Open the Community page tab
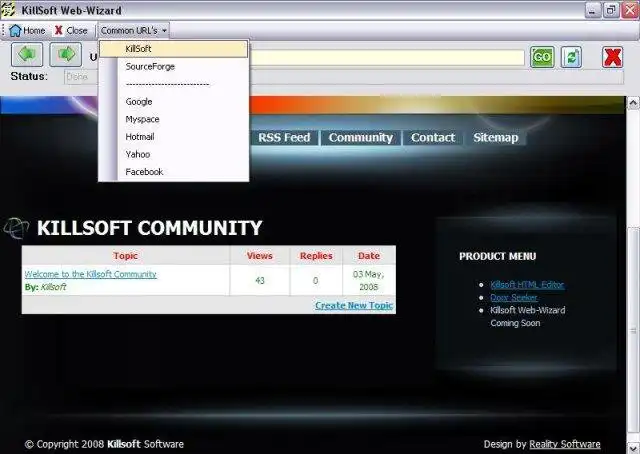 pos(361,138)
